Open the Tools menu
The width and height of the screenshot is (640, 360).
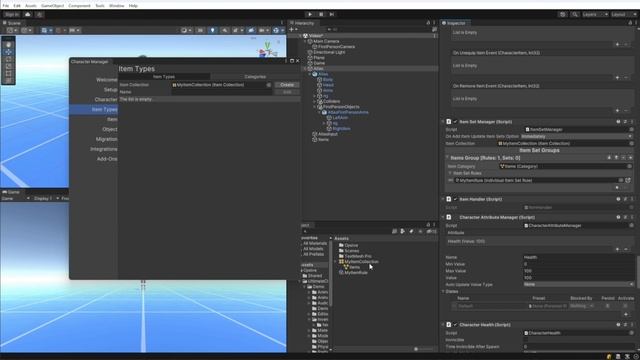[x=100, y=6]
